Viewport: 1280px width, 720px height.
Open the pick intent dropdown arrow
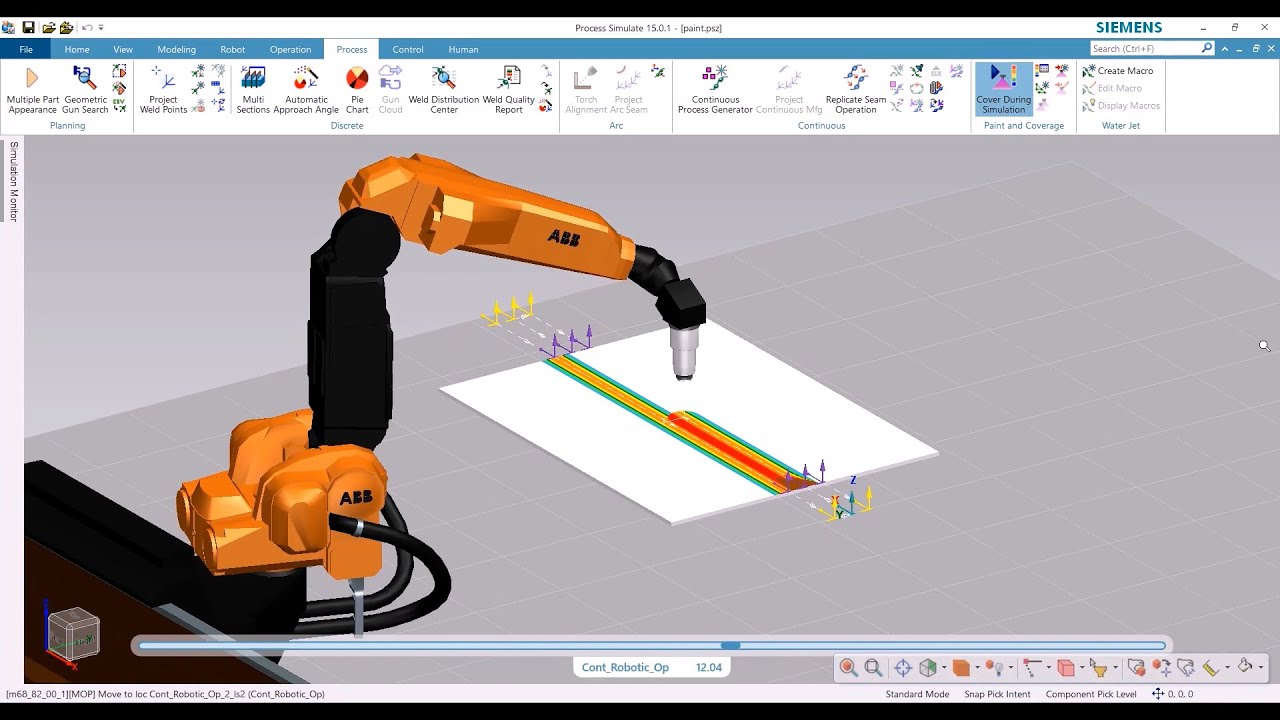click(1049, 667)
